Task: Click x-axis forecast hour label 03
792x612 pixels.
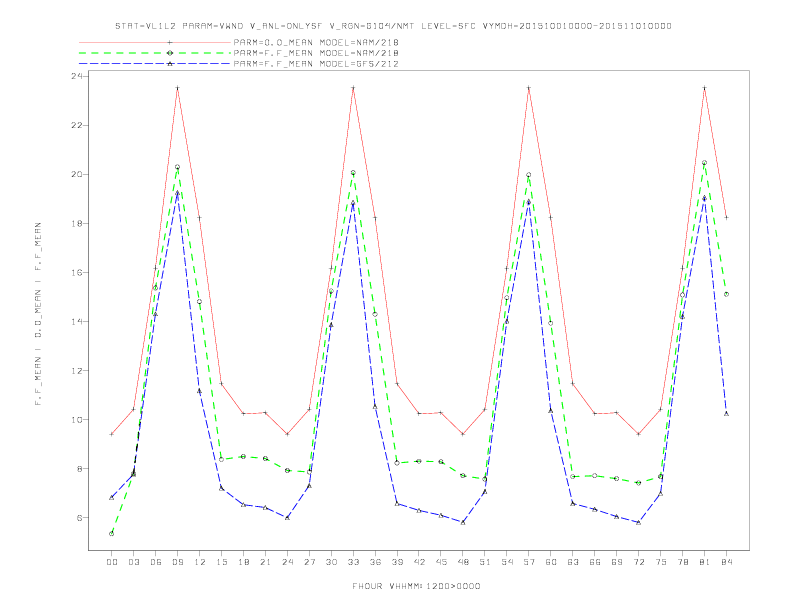Action: click(133, 562)
